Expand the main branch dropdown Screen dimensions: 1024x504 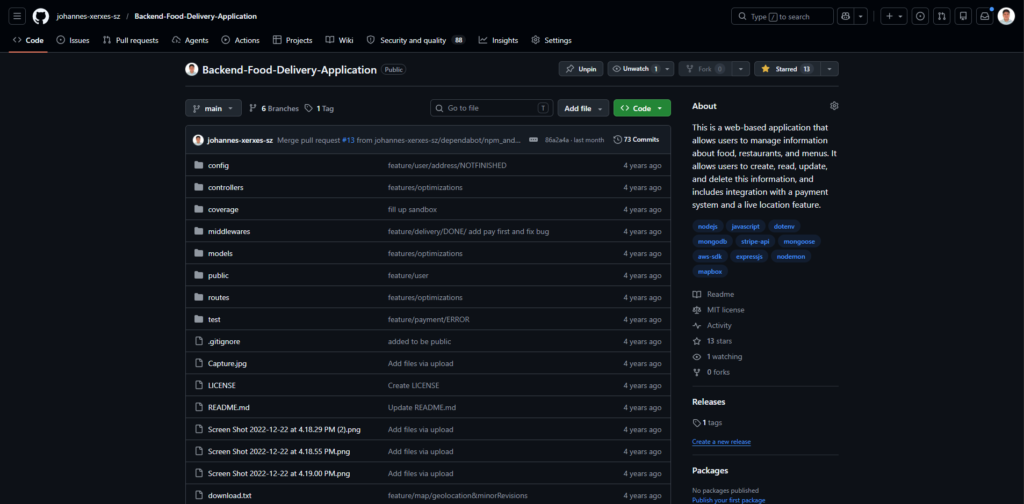click(x=213, y=108)
